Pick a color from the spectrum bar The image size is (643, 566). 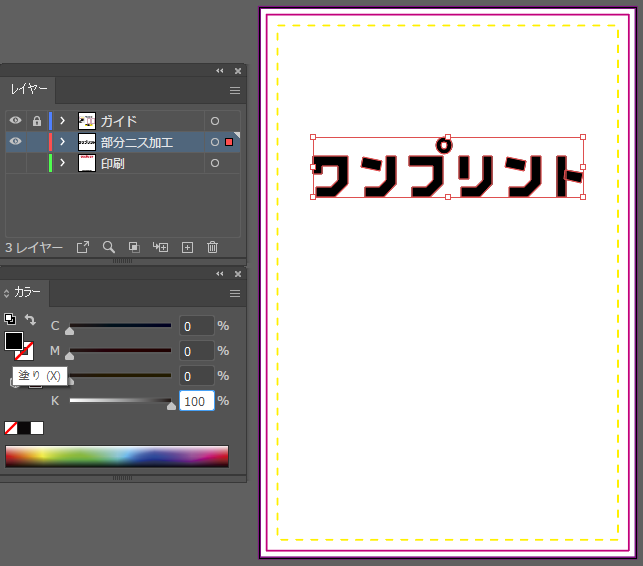(x=116, y=456)
